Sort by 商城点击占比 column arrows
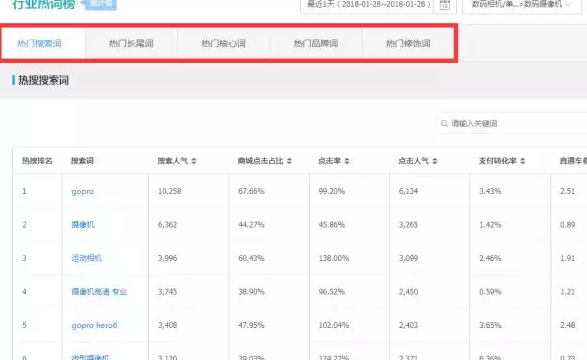 (x=289, y=161)
